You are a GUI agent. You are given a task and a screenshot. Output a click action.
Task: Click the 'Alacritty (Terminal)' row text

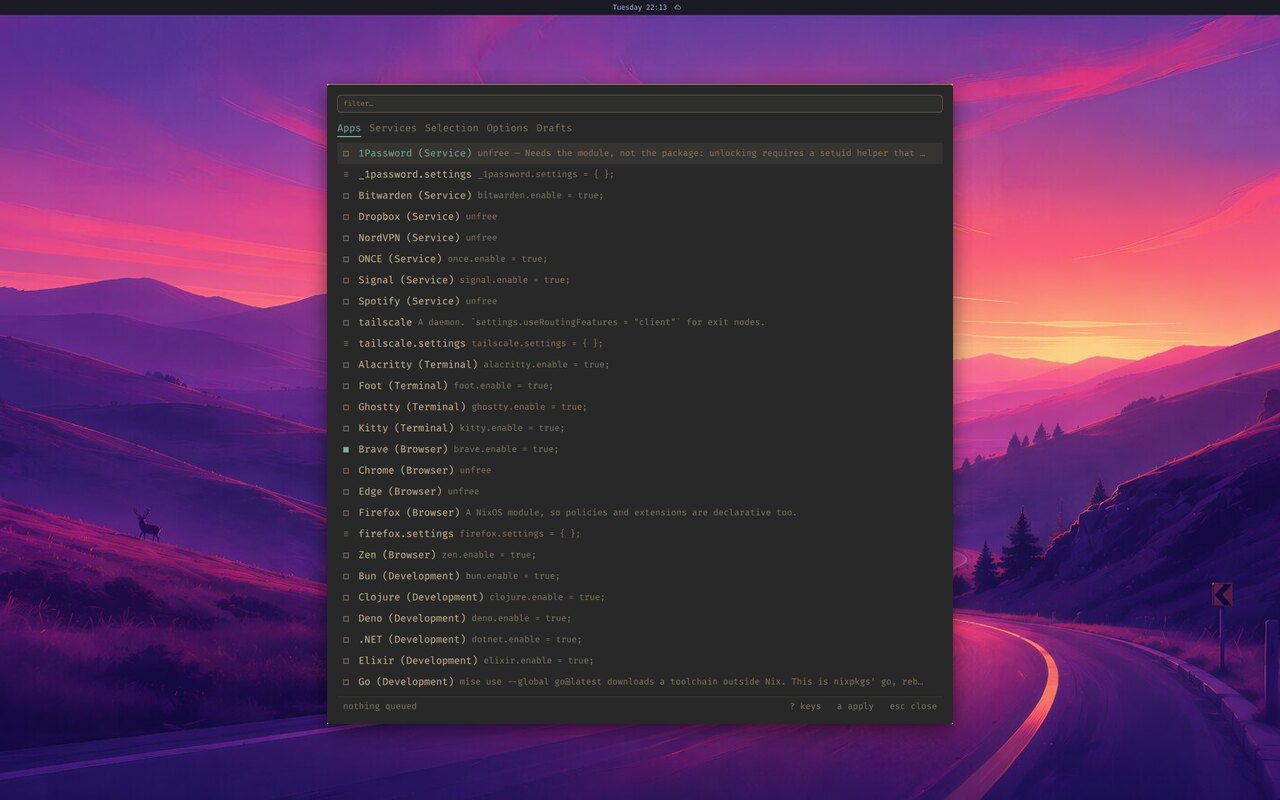click(418, 365)
